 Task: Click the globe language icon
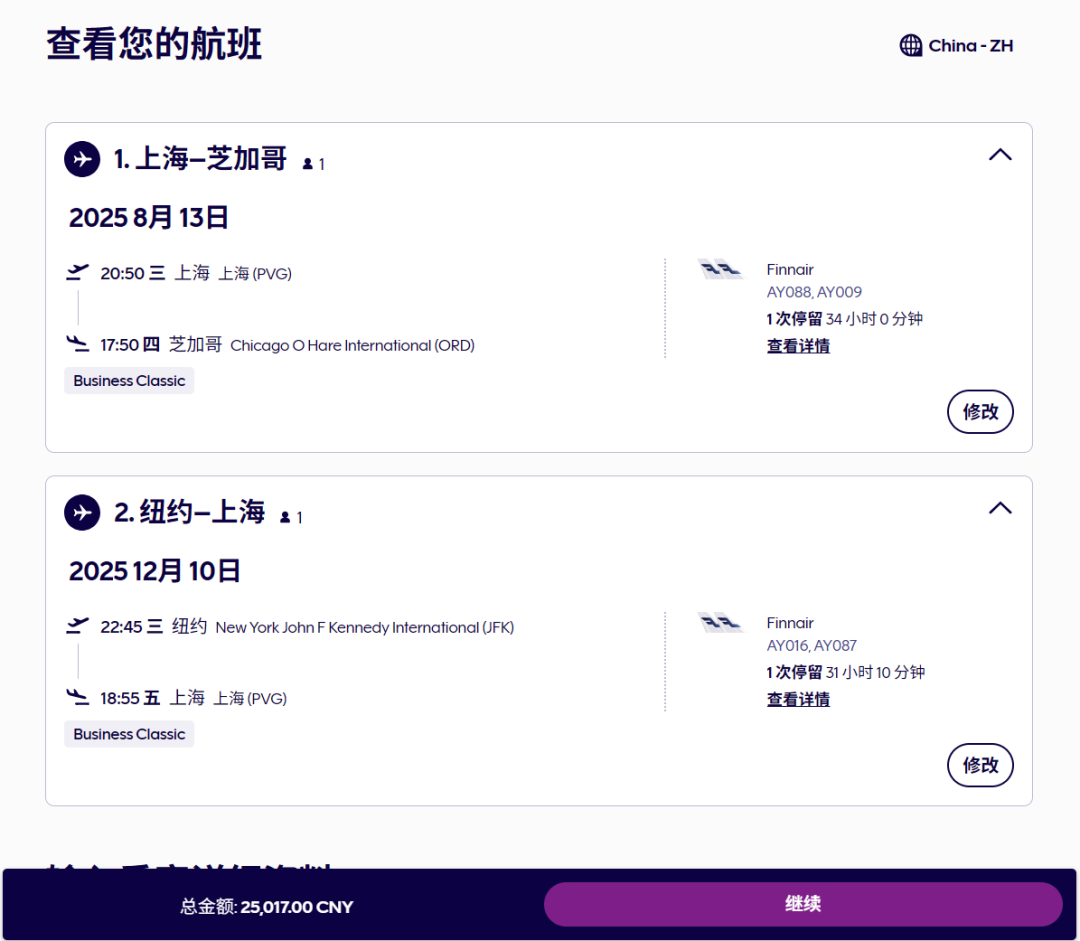[910, 46]
